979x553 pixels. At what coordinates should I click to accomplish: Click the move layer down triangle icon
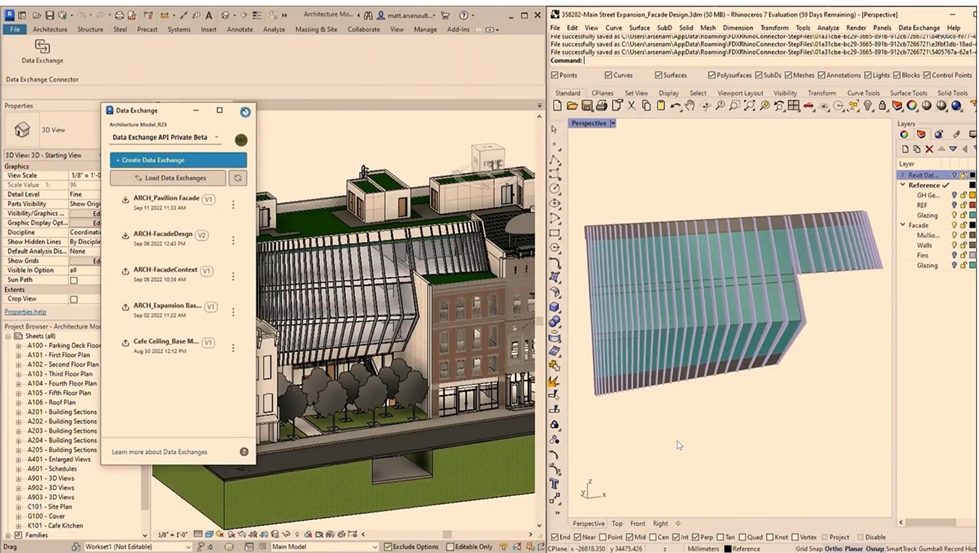tap(953, 149)
